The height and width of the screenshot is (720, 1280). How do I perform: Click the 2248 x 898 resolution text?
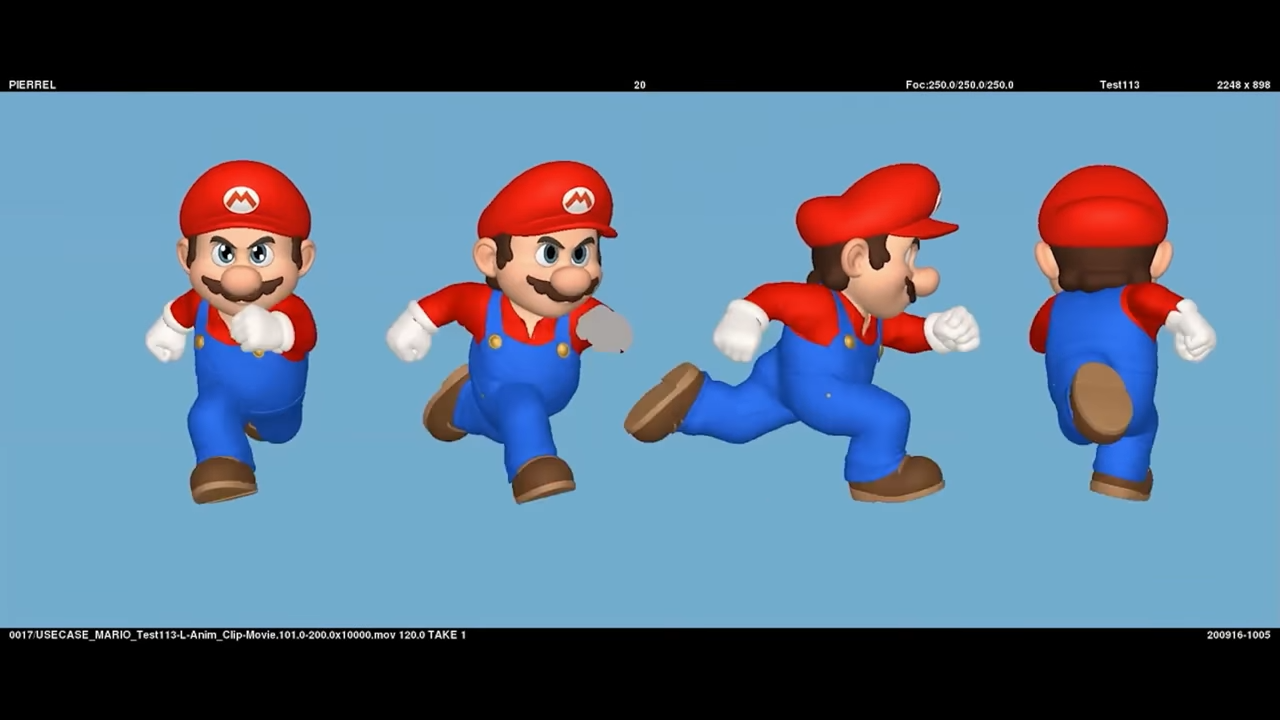point(1243,85)
